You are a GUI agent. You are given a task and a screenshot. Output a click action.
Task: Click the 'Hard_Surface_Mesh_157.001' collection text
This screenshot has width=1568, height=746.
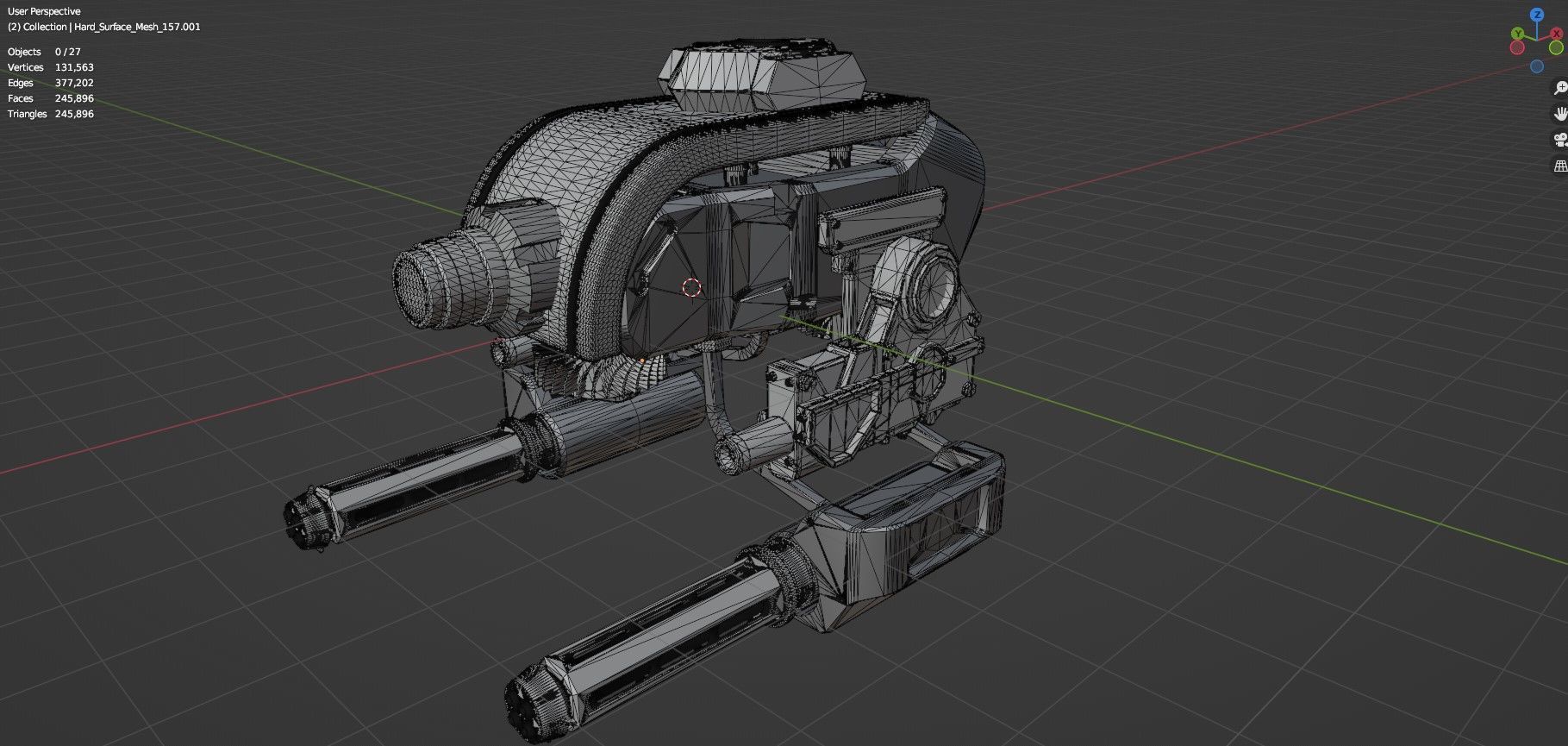[x=137, y=27]
